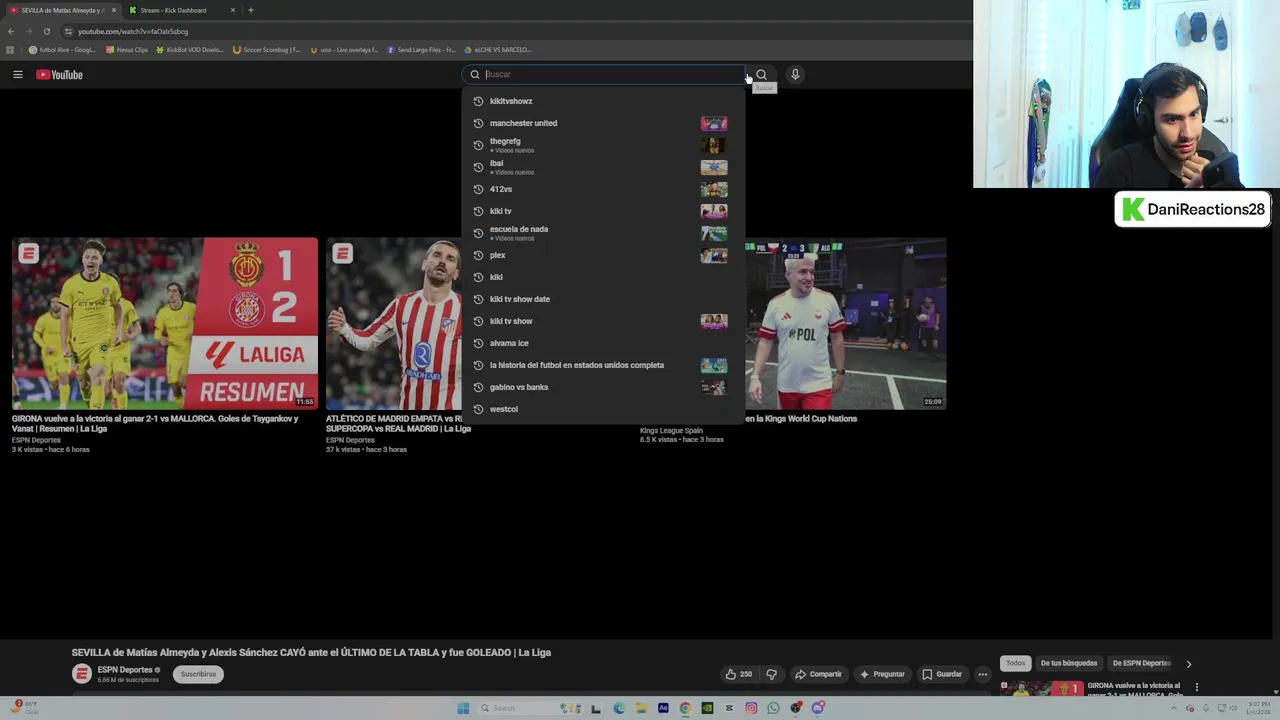Click the magnifier search button beside the search box
Image resolution: width=1280 pixels, height=720 pixels.
[x=761, y=74]
